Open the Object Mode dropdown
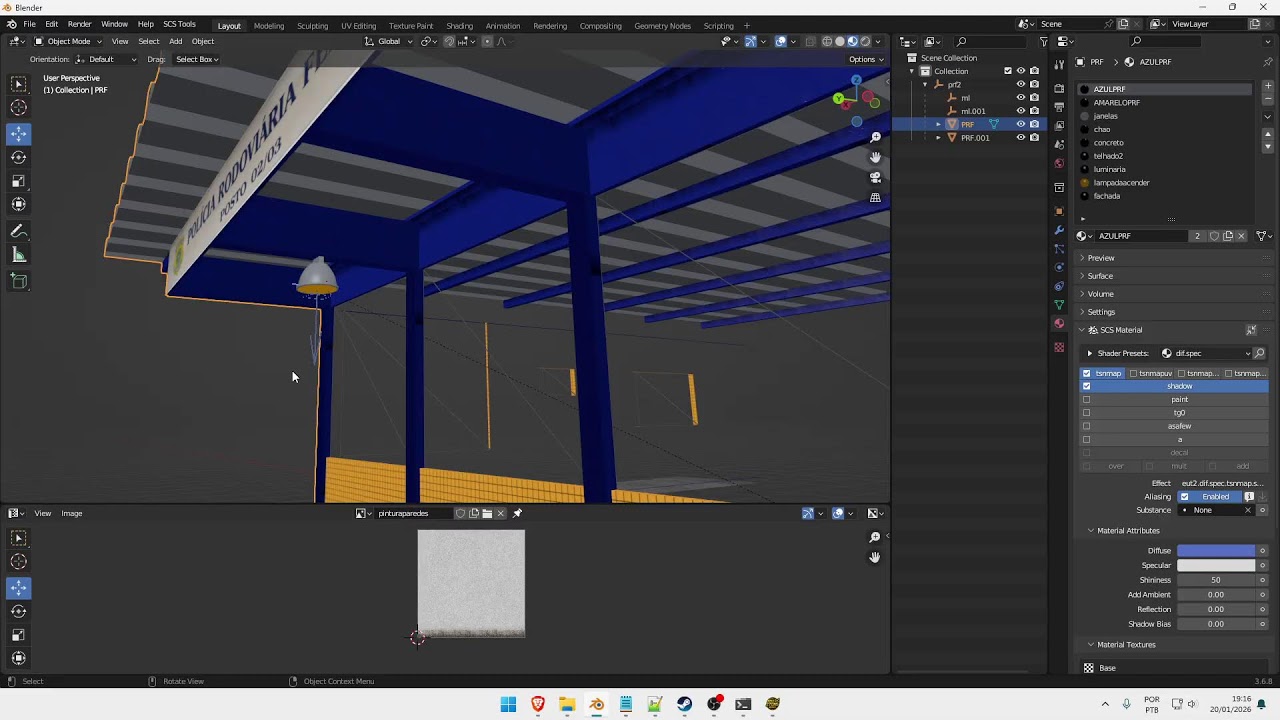 (68, 41)
